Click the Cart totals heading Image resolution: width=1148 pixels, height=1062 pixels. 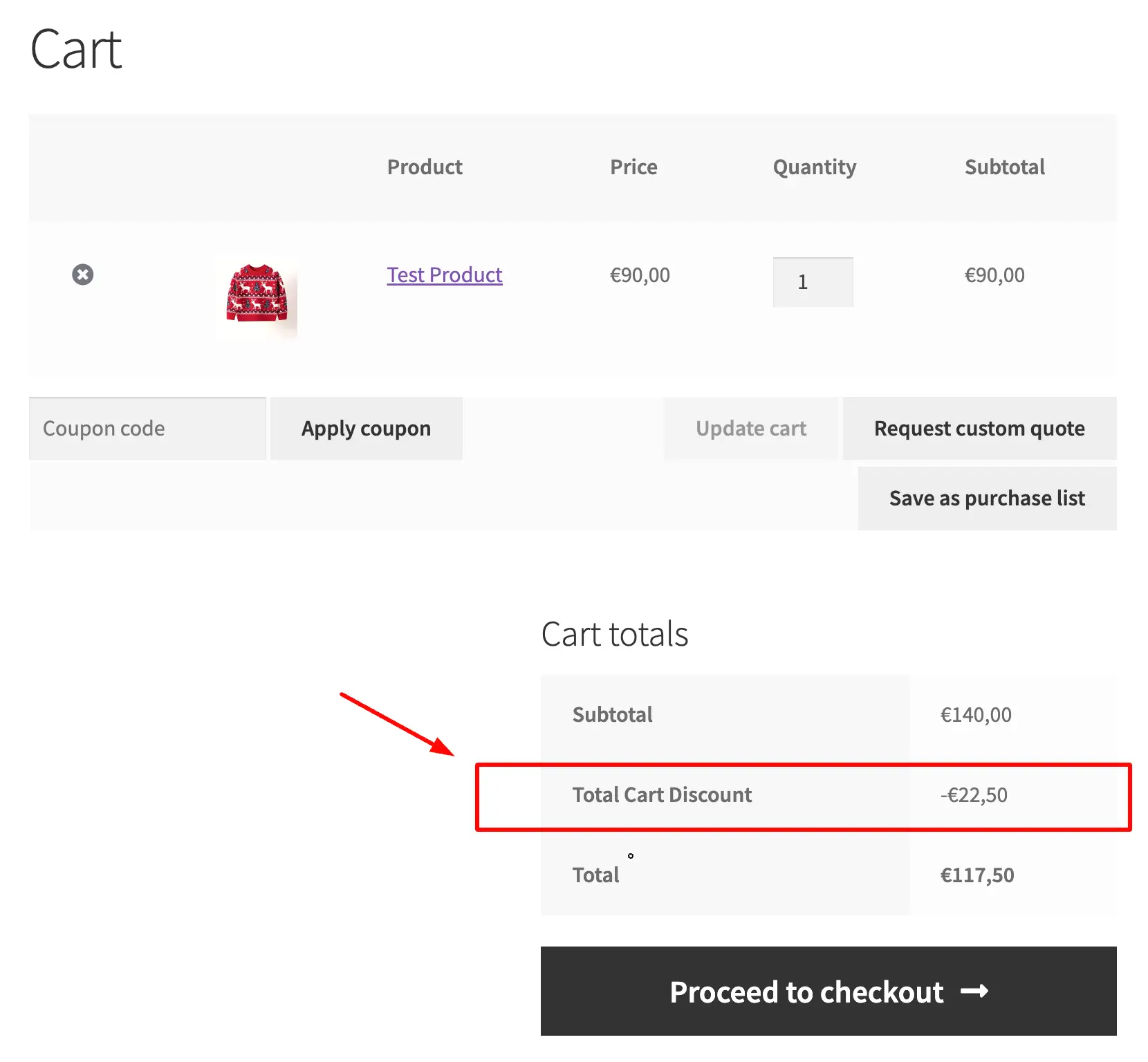(615, 634)
